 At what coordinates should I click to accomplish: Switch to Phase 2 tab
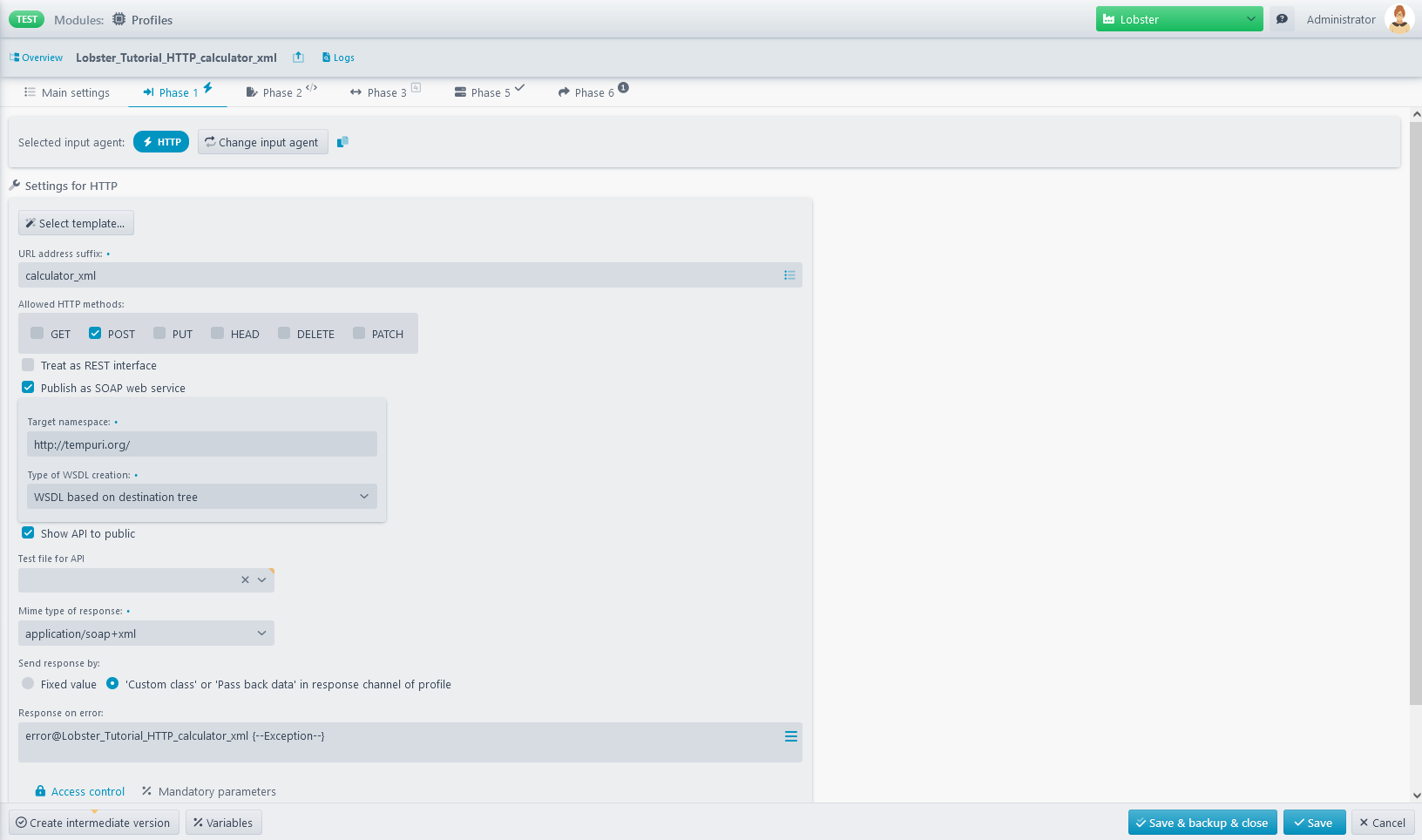[x=281, y=92]
